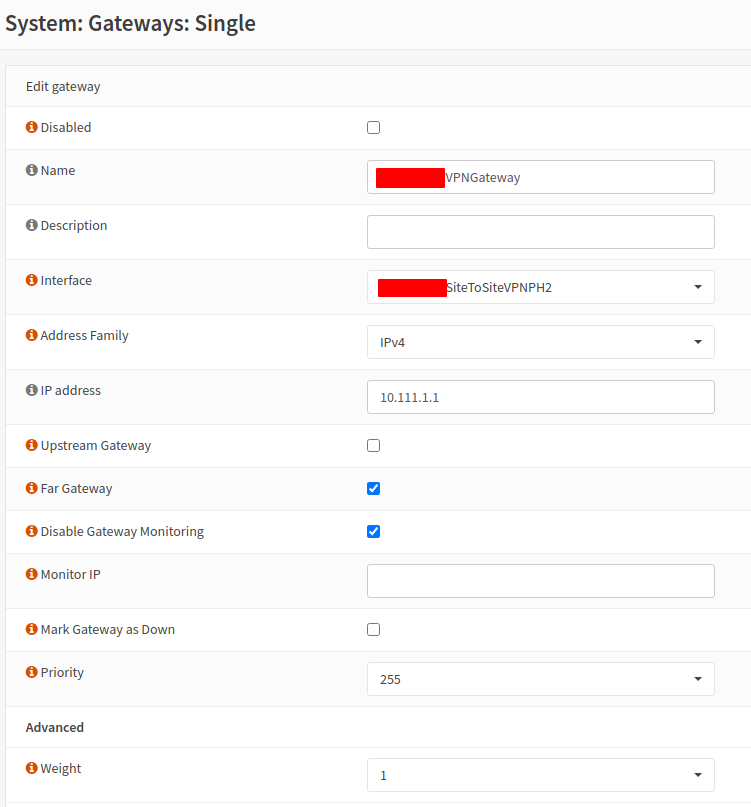
Task: Show help icon beside Monitor IP
Action: tap(31, 574)
